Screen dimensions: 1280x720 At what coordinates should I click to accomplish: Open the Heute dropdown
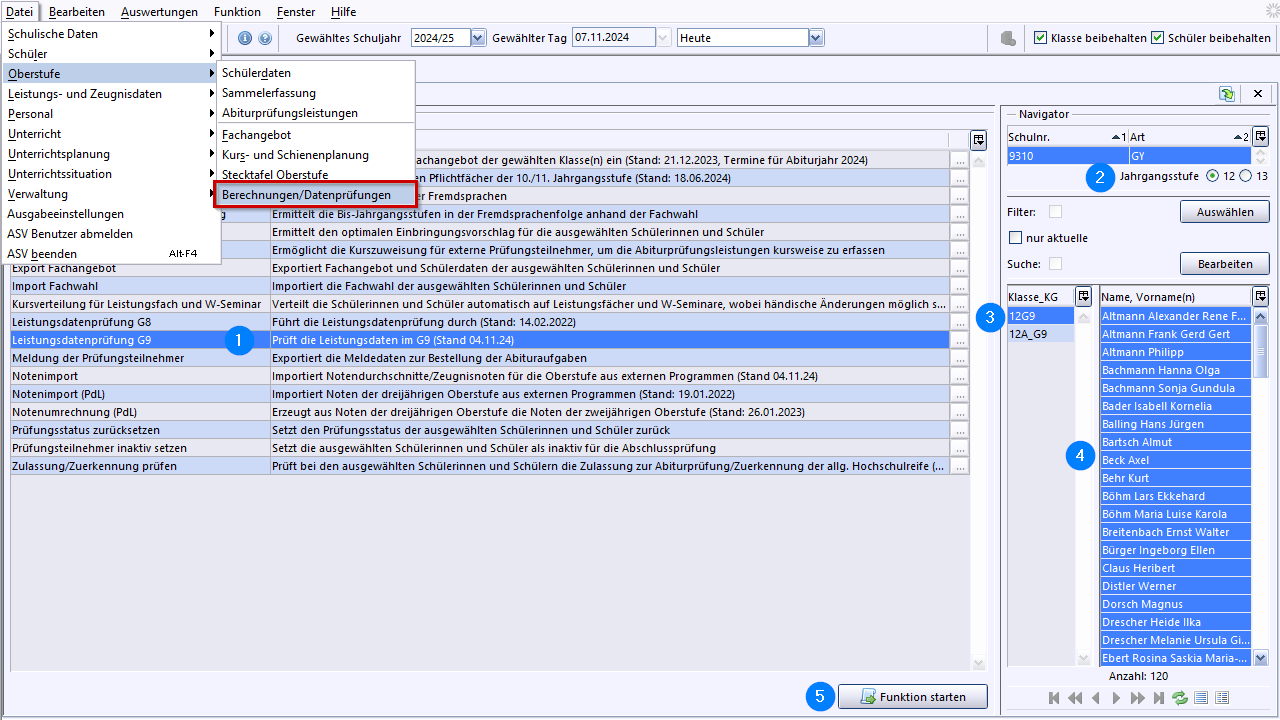pyautogui.click(x=817, y=38)
